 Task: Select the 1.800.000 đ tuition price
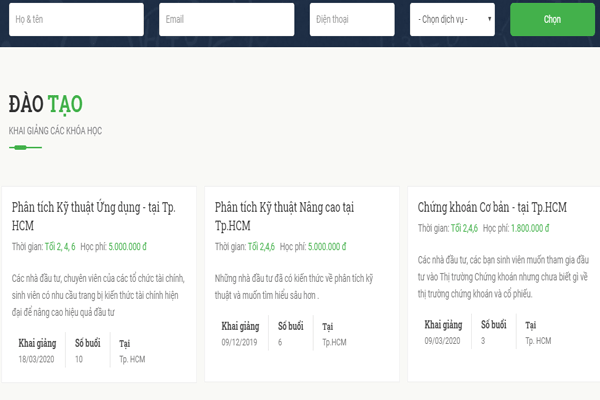pyautogui.click(x=530, y=228)
